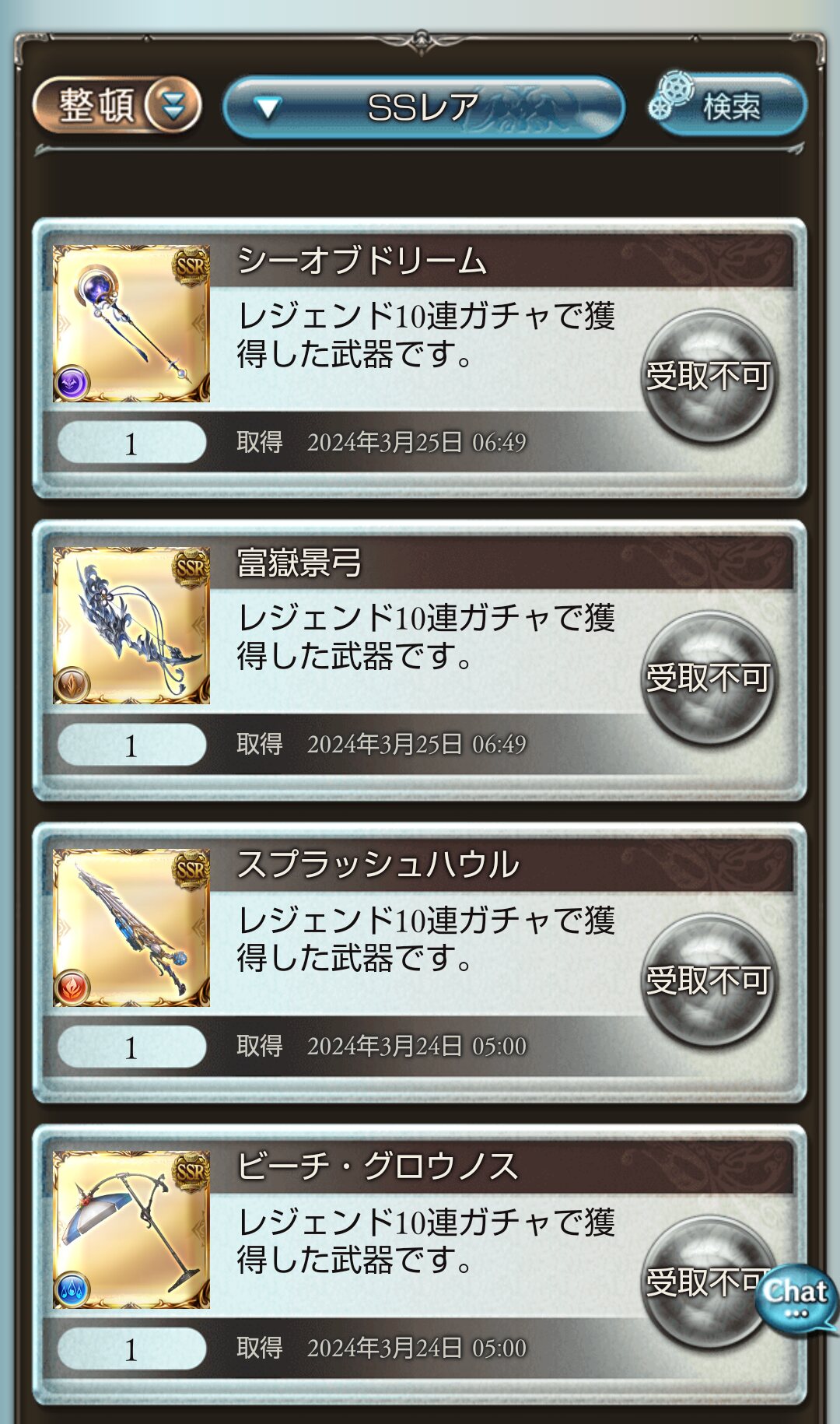Open the 検索 search button
Image resolution: width=840 pixels, height=1424 pixels.
[x=728, y=105]
